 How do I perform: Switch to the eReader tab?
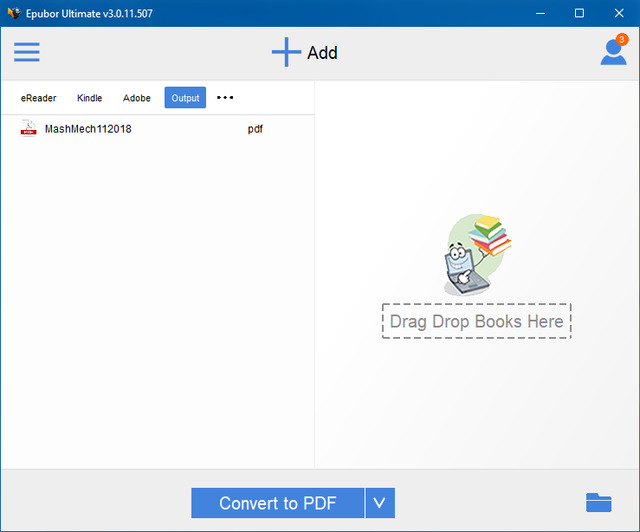coord(39,98)
